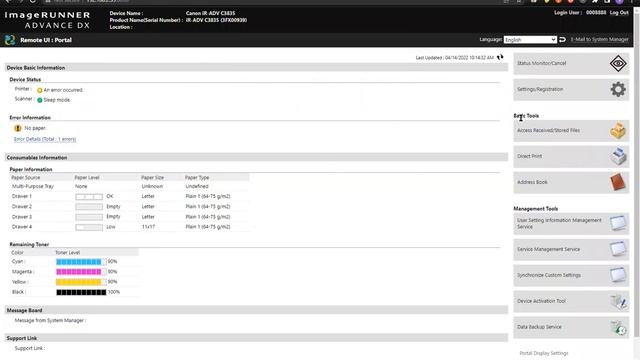The width and height of the screenshot is (640, 360).
Task: Open Error Details (Total: 1 errors) link
Action: pyautogui.click(x=45, y=139)
